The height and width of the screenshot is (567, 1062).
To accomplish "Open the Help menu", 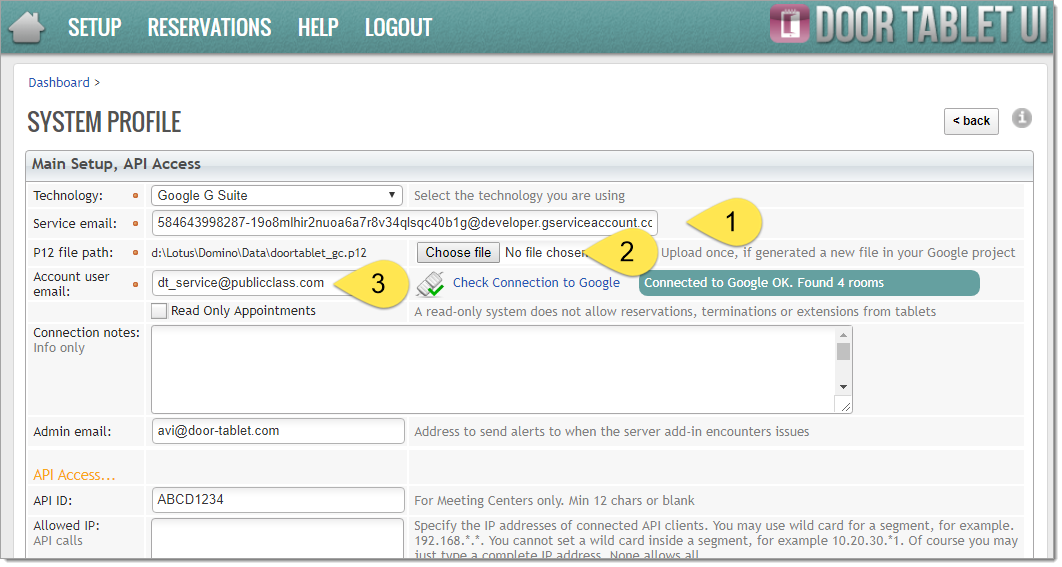I will (x=318, y=28).
